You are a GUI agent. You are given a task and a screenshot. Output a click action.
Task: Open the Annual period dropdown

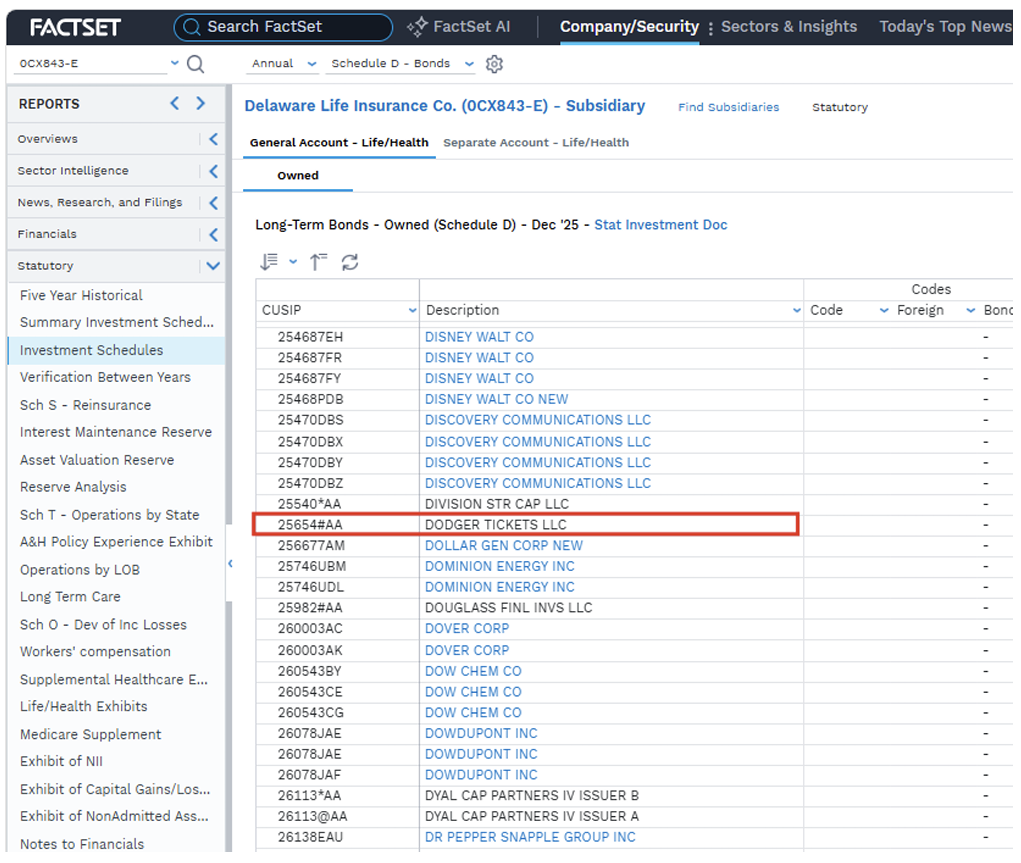(283, 63)
